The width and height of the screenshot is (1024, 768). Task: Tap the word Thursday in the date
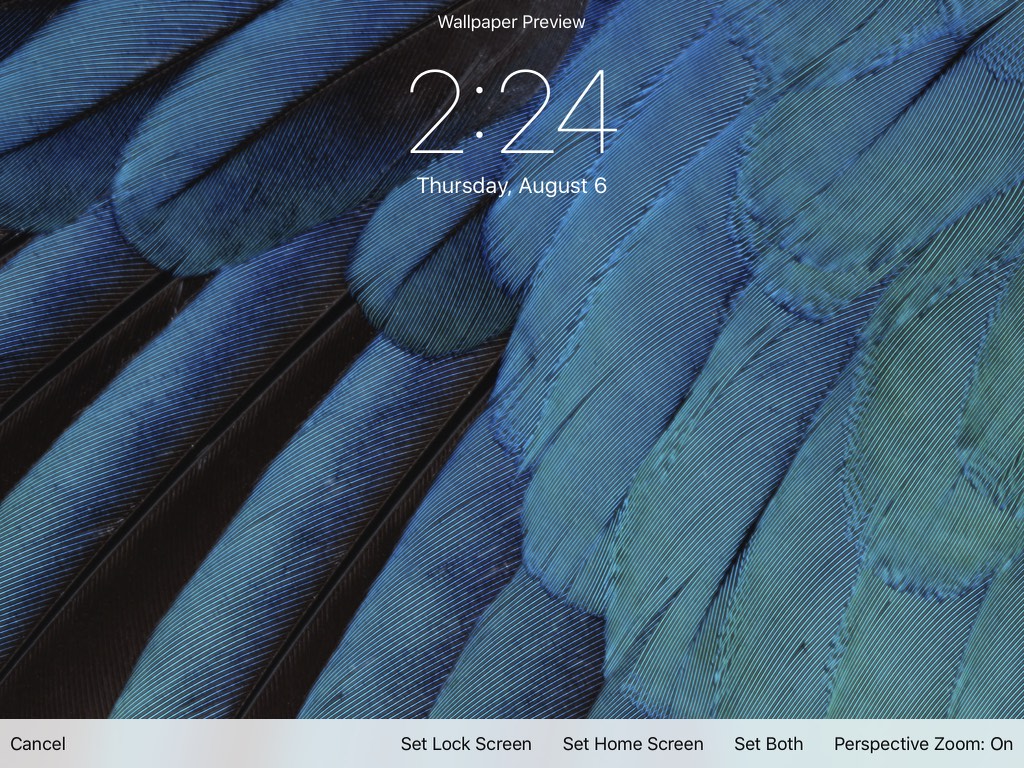click(x=459, y=186)
